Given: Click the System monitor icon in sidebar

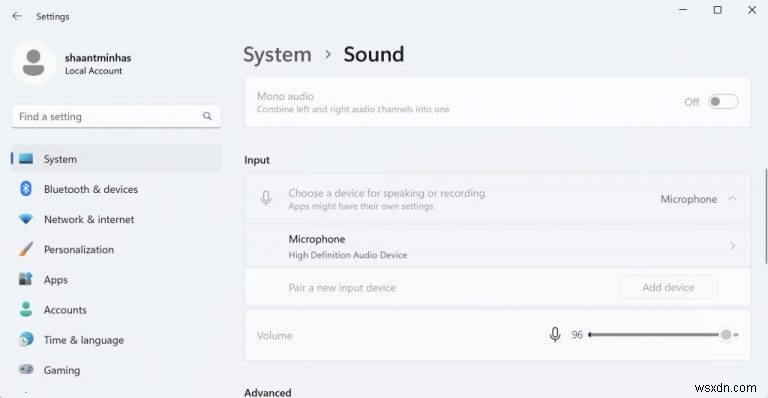Looking at the screenshot, I should (x=26, y=159).
